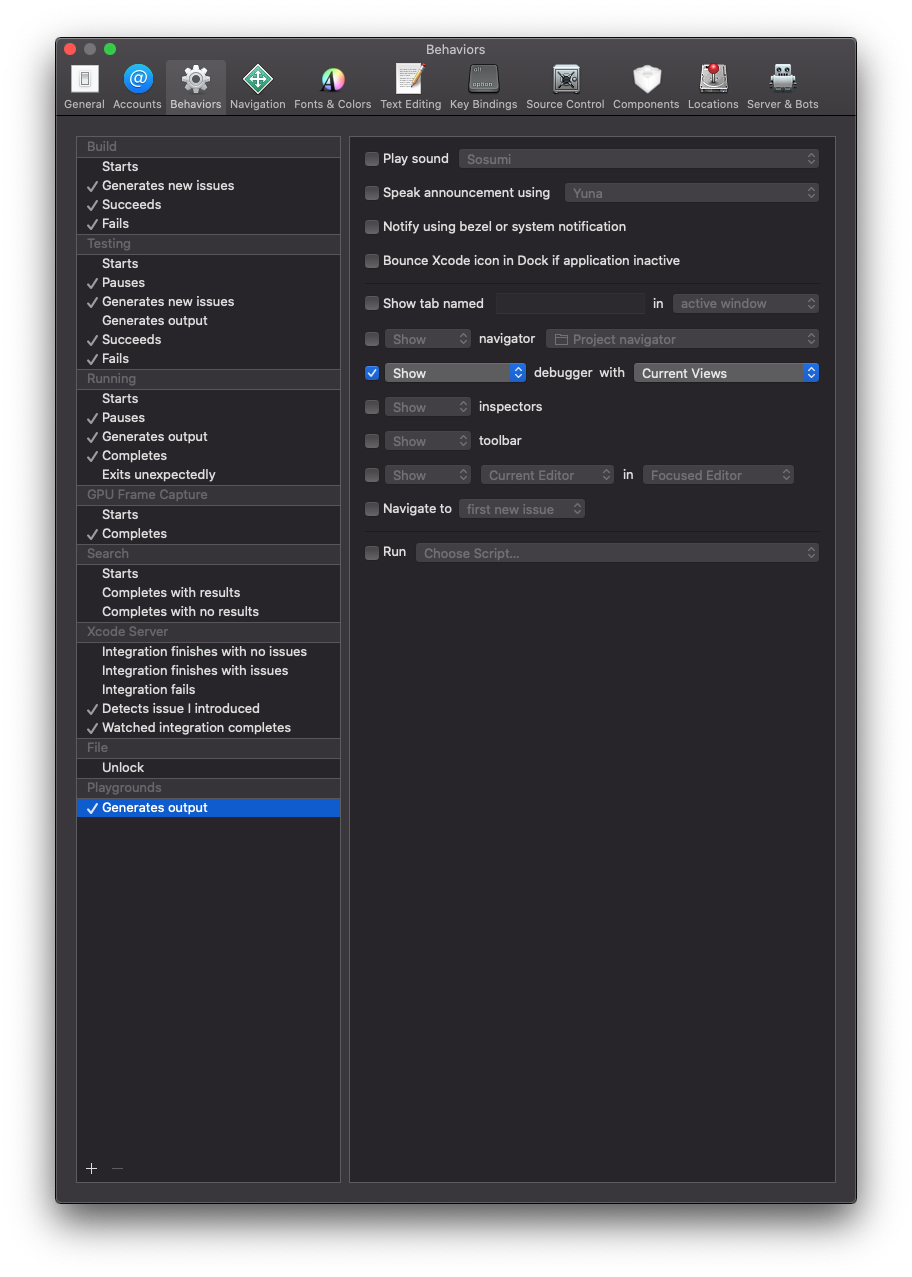912x1277 pixels.
Task: Select Watched integration completes row
Action: pos(208,728)
